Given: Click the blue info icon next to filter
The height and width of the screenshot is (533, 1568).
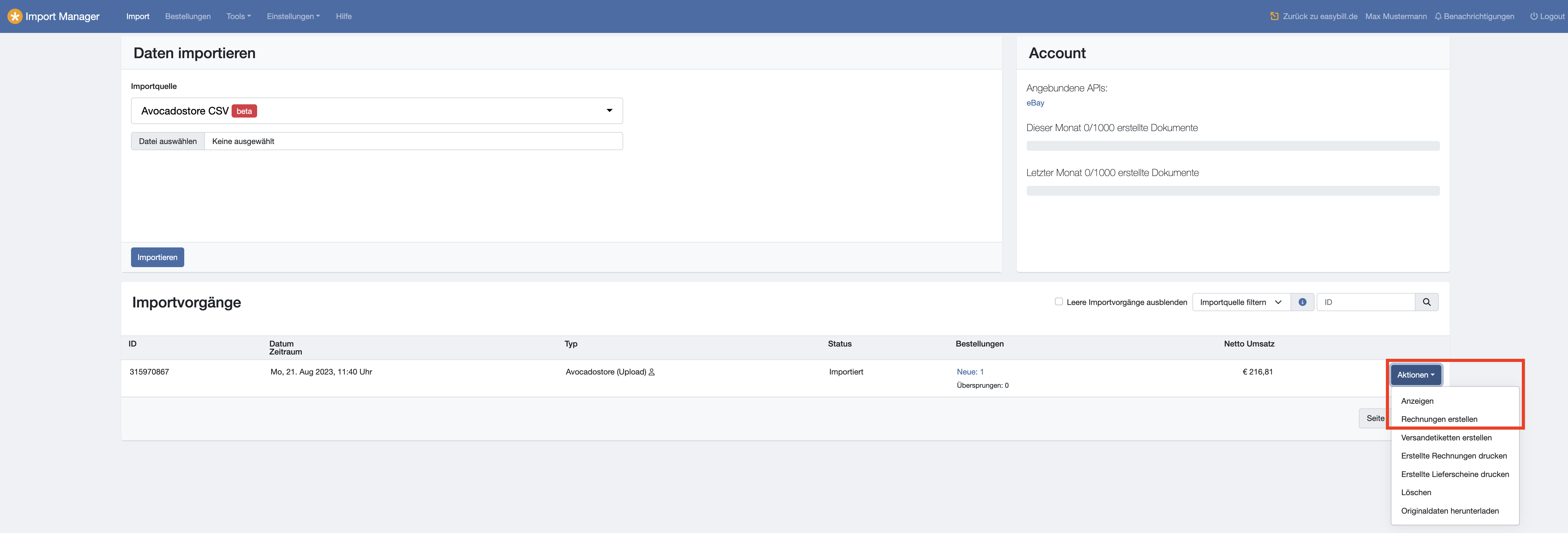Looking at the screenshot, I should point(1302,302).
